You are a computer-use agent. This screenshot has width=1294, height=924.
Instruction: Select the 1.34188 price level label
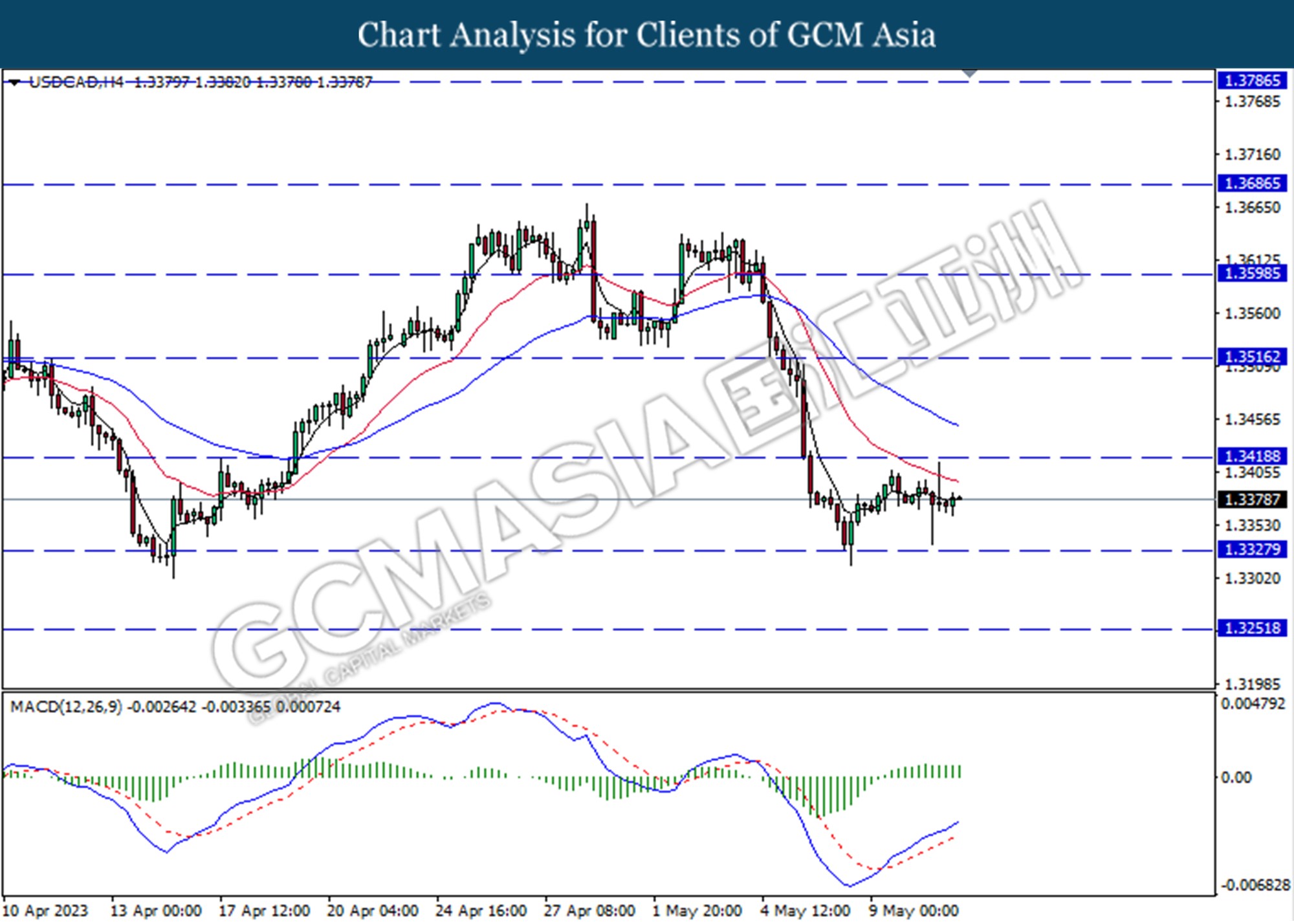[1252, 457]
